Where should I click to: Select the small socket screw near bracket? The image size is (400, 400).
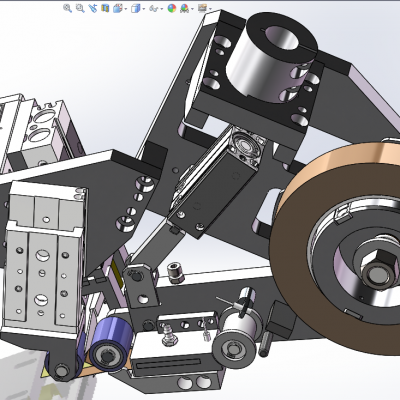click(x=176, y=272)
